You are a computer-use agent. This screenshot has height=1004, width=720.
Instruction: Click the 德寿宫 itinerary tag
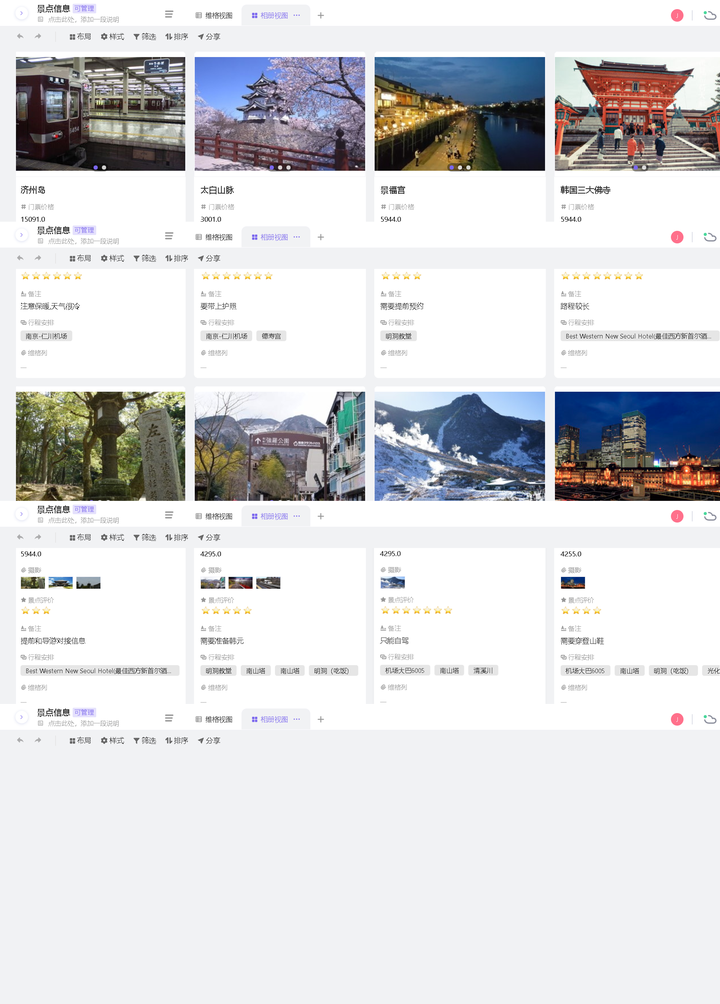tap(271, 336)
